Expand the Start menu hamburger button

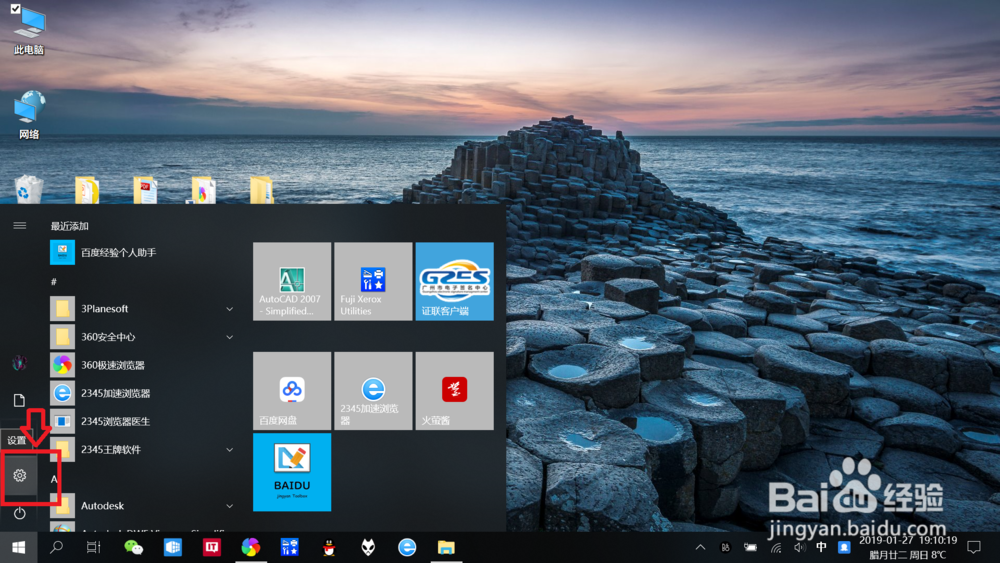point(20,225)
